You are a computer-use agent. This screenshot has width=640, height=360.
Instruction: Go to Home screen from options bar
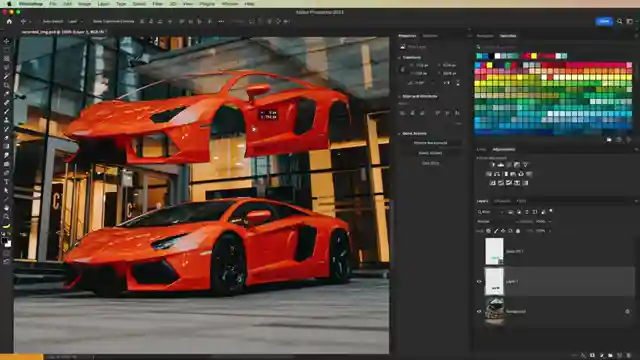pos(9,21)
